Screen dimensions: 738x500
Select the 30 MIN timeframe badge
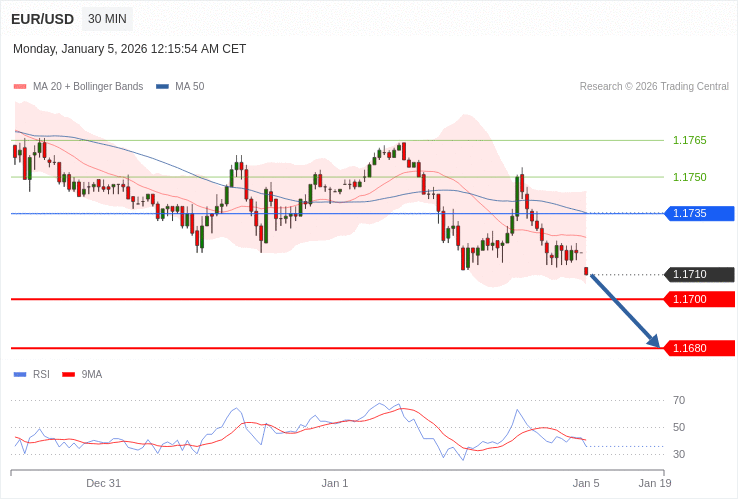(107, 19)
